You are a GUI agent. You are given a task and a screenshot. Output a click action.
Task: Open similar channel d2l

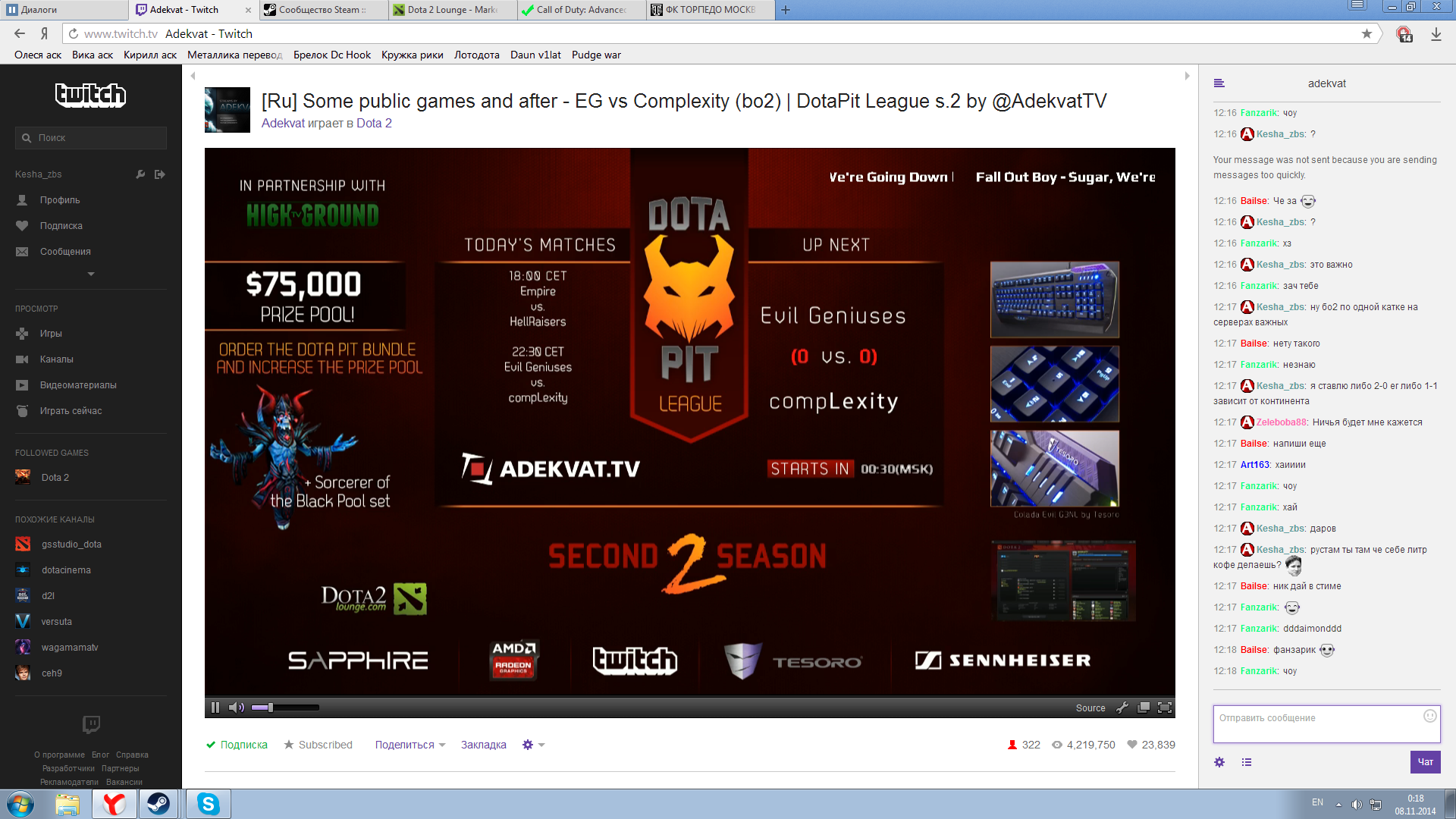pos(48,596)
